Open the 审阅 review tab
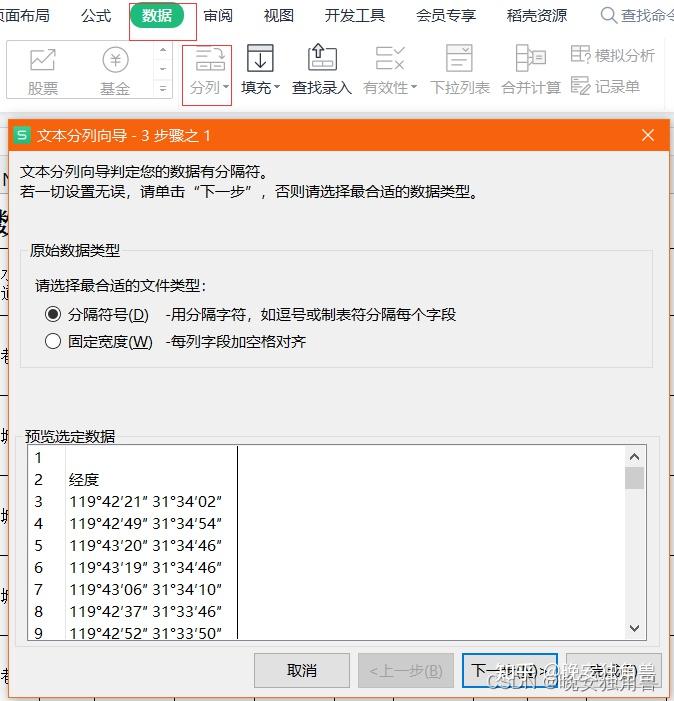The height and width of the screenshot is (701, 674). click(218, 16)
